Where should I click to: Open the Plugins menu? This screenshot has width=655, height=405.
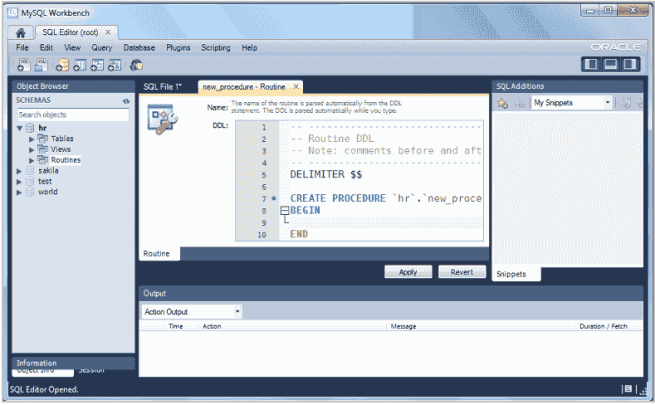(x=178, y=48)
